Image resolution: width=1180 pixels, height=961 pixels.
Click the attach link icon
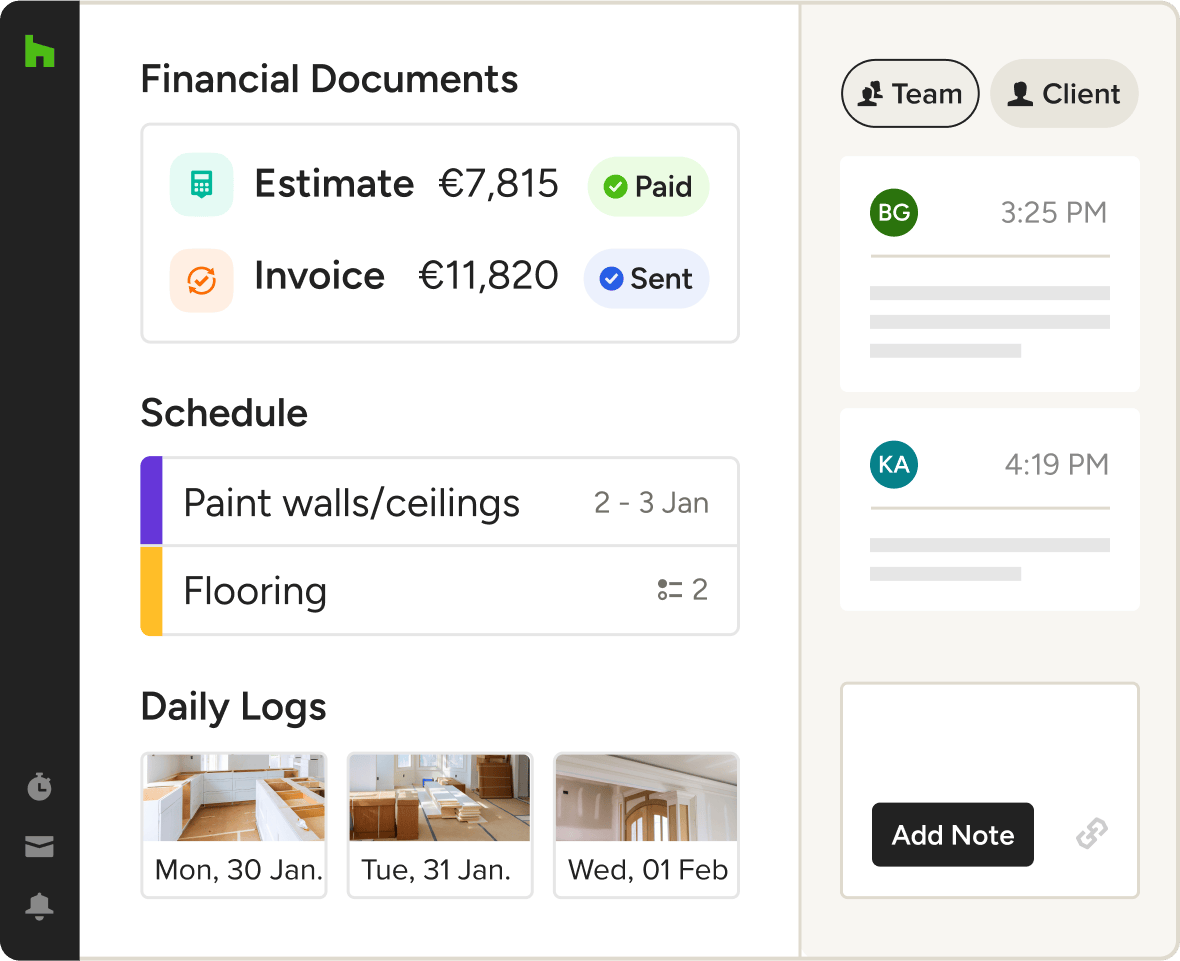[x=1091, y=834]
